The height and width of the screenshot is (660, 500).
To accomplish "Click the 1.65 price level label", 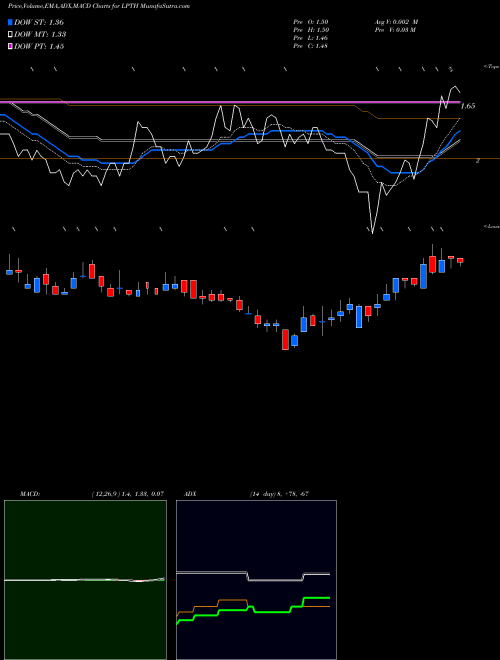I will tap(468, 106).
